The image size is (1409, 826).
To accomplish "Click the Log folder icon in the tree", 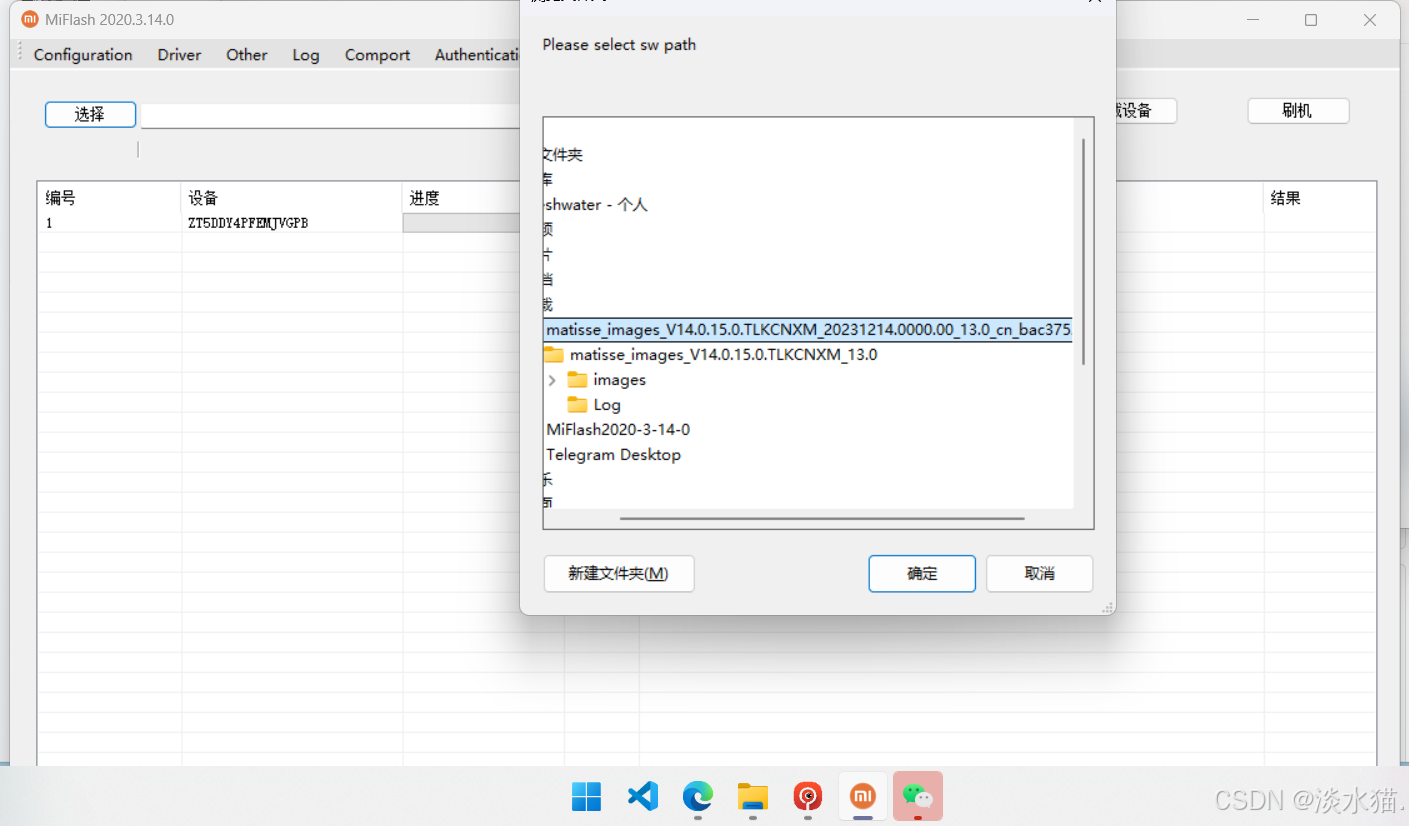I will coord(577,405).
